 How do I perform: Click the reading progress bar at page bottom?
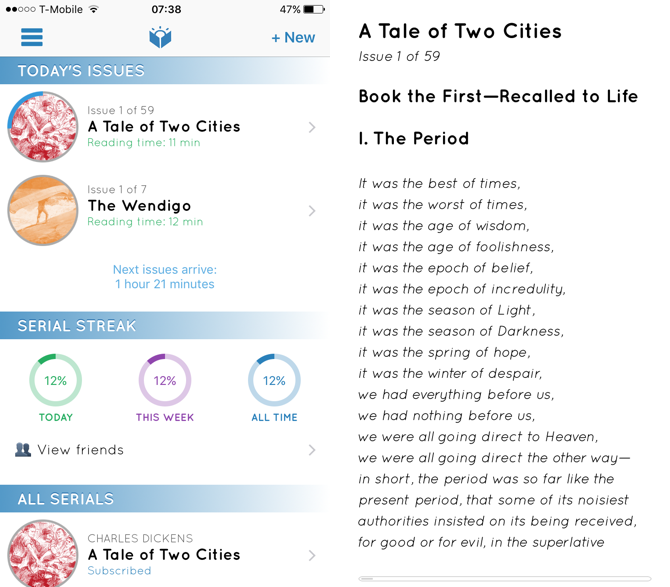tap(504, 578)
